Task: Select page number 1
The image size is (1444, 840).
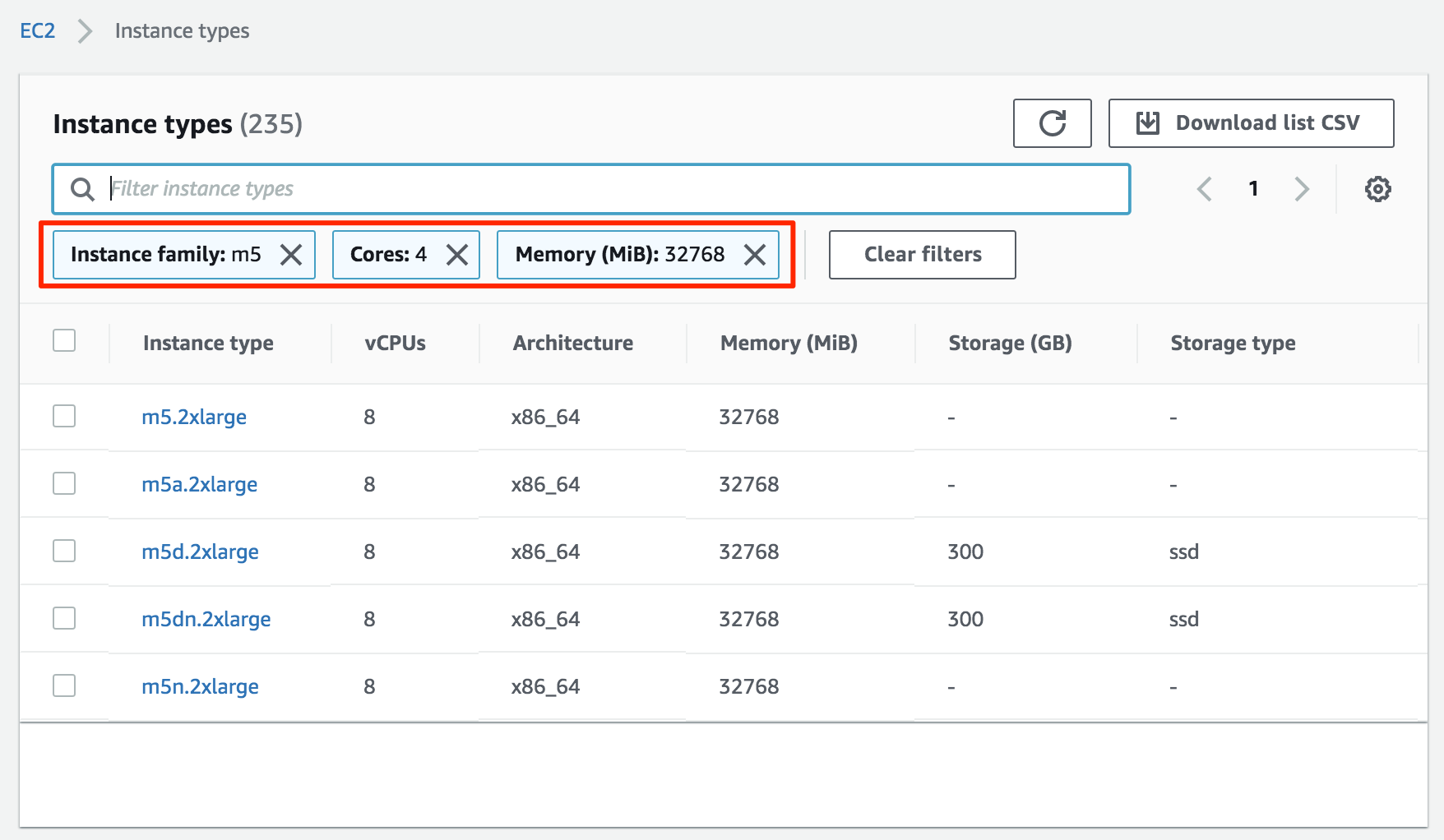Action: pos(1253,189)
